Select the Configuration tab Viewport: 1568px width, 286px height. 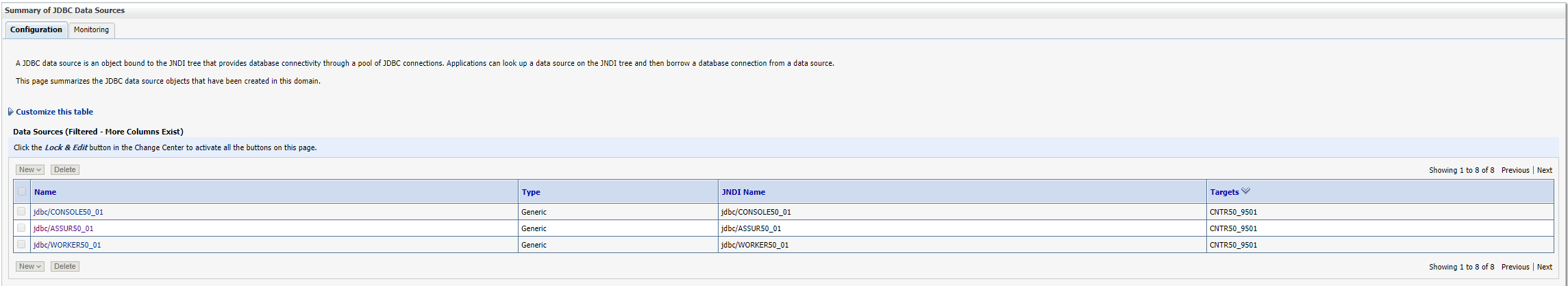36,30
